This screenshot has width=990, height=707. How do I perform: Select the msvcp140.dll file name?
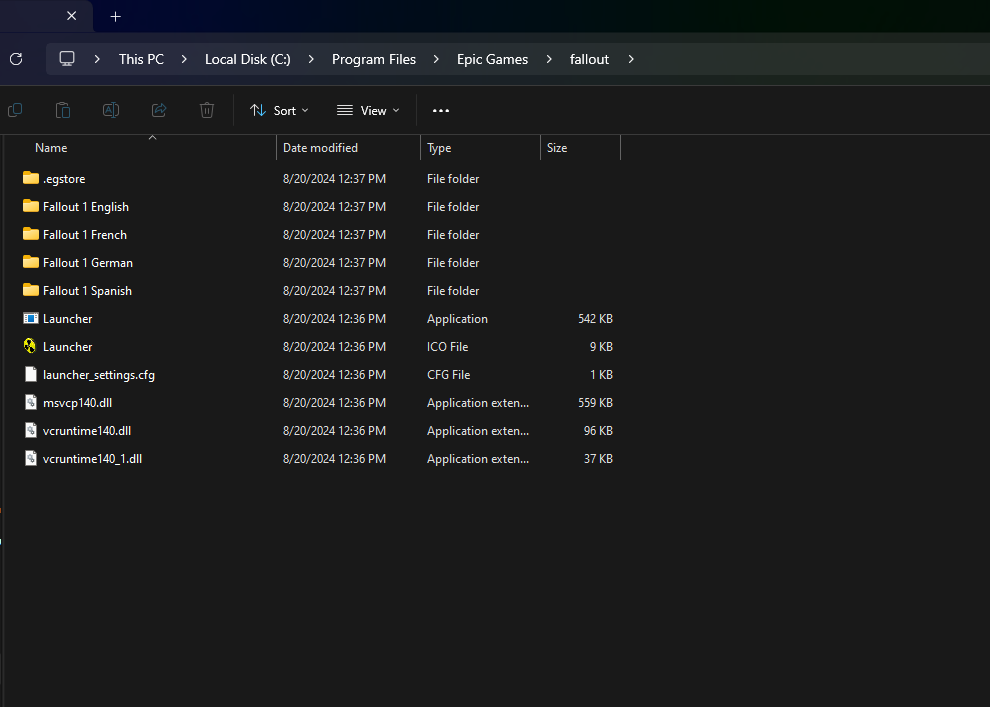click(x=77, y=403)
